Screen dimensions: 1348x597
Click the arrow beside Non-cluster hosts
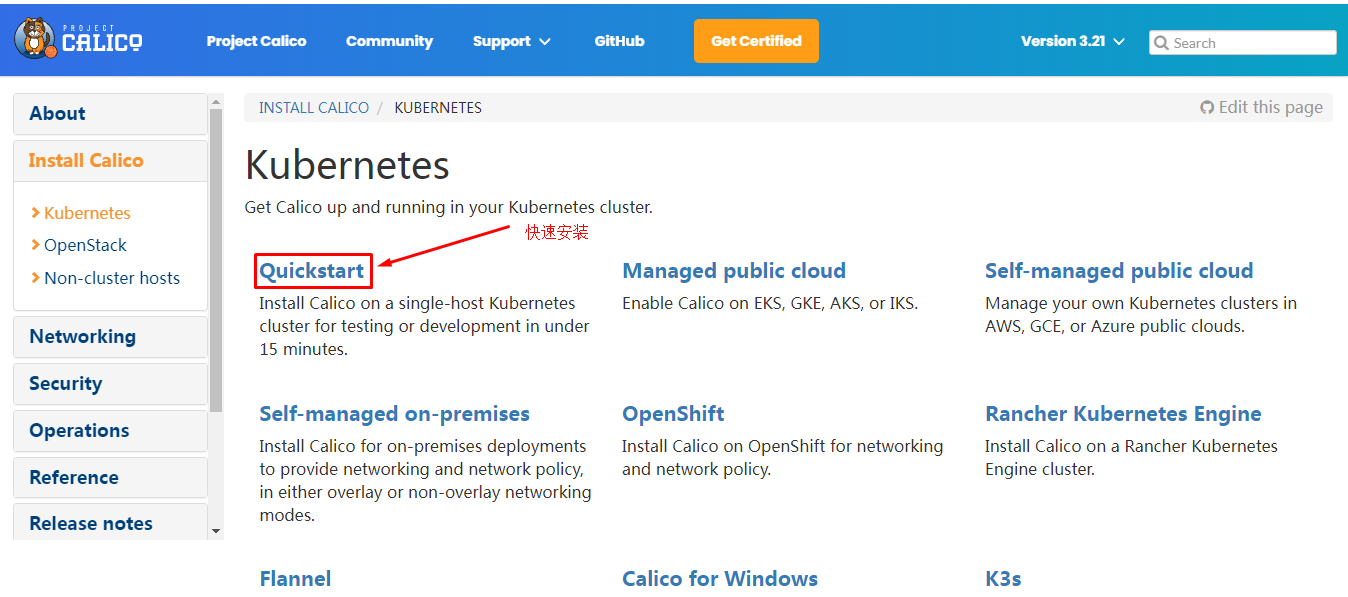coord(36,278)
